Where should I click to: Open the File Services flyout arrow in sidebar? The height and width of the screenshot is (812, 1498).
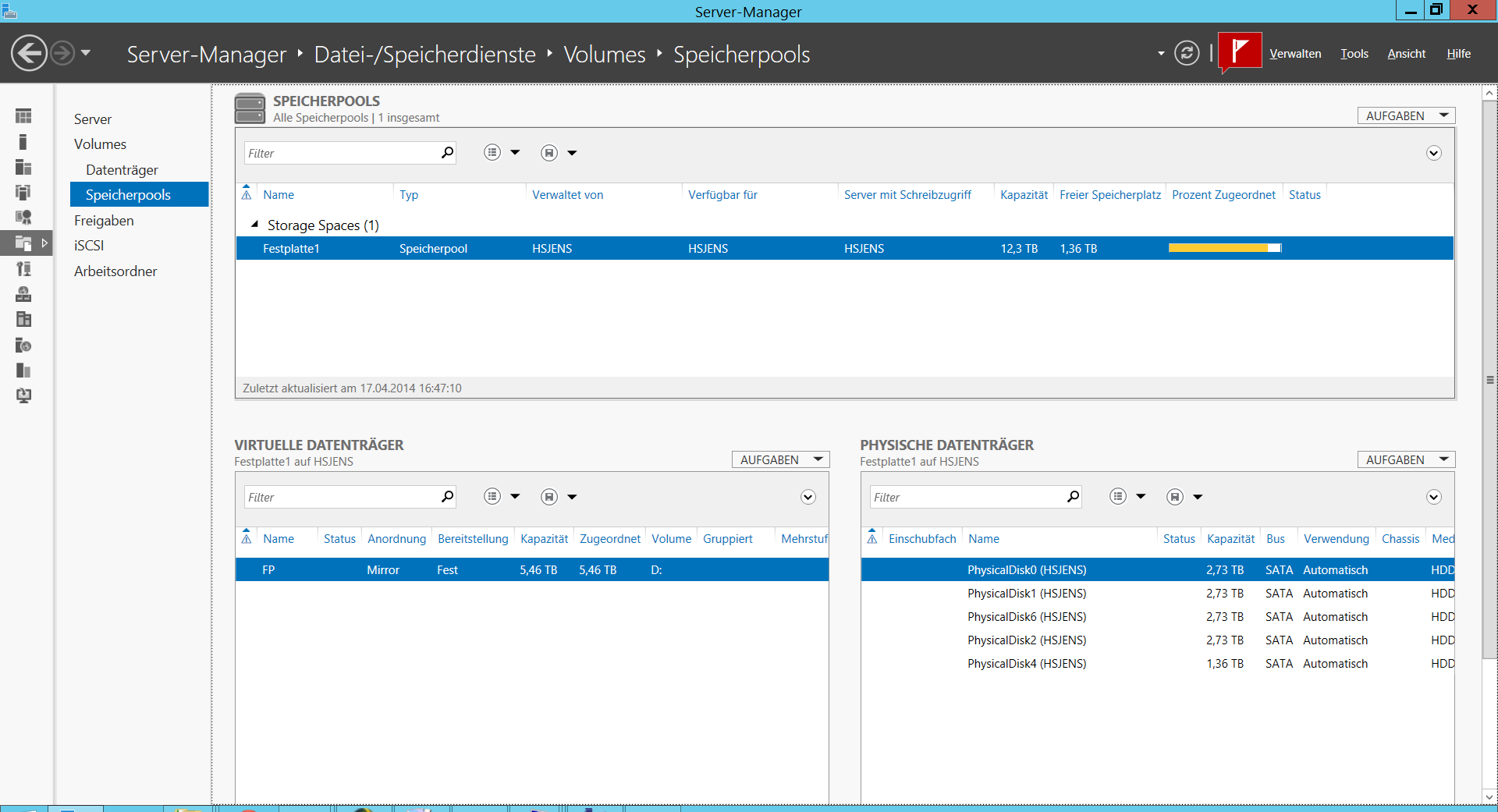44,243
